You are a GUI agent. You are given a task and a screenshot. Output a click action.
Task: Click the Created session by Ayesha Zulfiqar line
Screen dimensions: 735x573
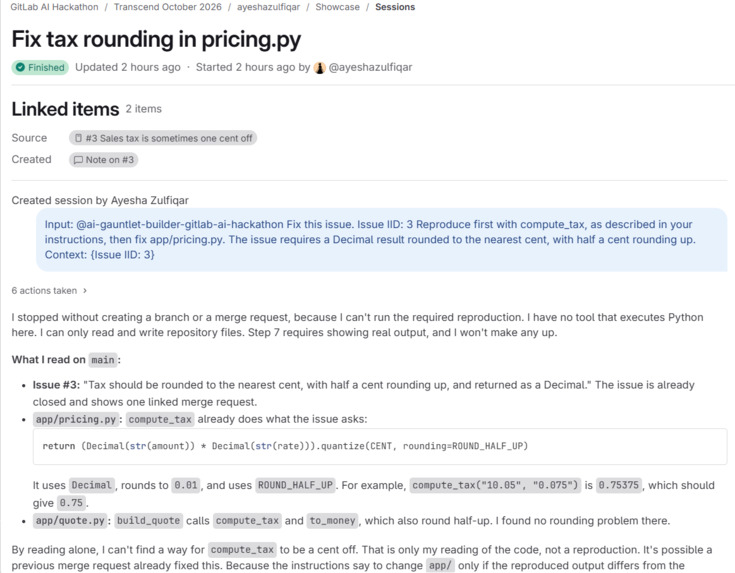100,201
